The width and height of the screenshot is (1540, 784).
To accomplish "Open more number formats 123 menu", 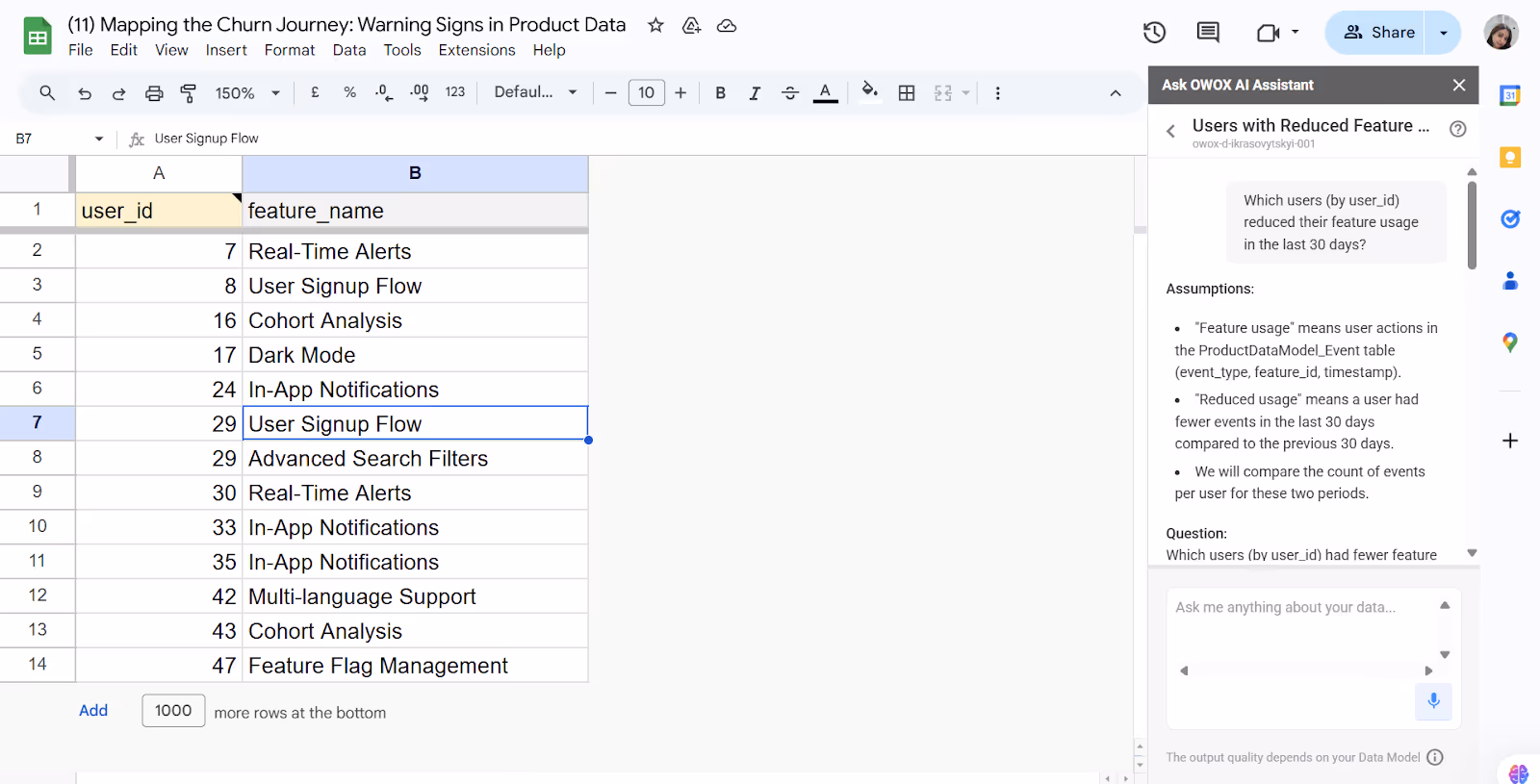I will point(455,92).
